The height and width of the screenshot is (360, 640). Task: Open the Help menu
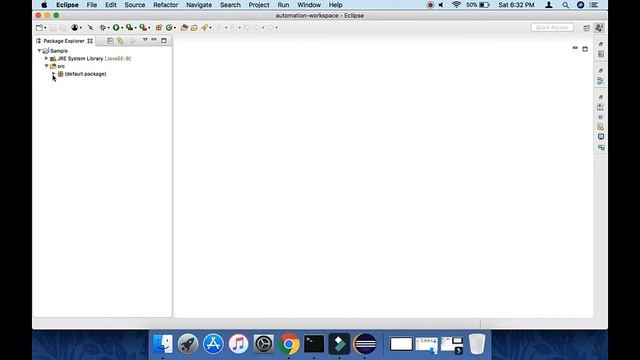(336, 5)
